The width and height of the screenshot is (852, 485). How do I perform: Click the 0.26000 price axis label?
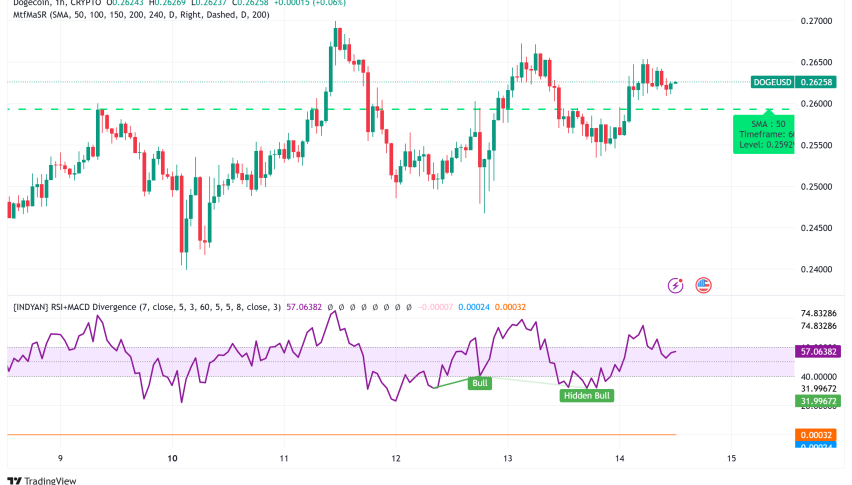coord(816,104)
